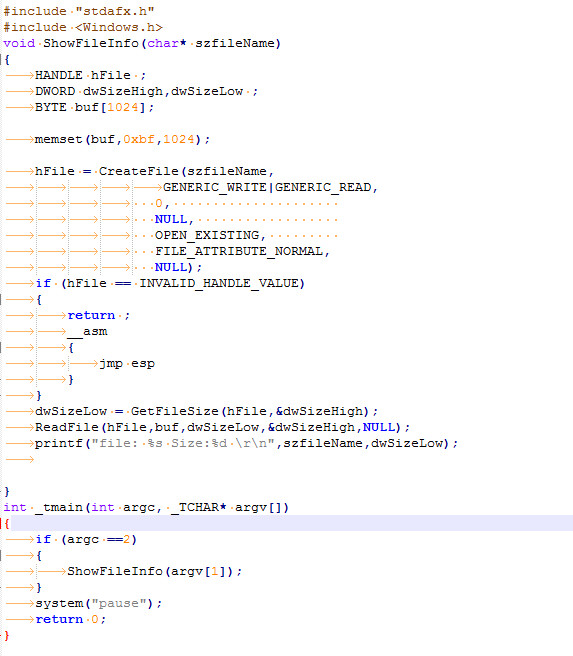Viewport: 573px width, 656px height.
Task: Click the OPEN_EXISTING argument
Action: (x=210, y=235)
